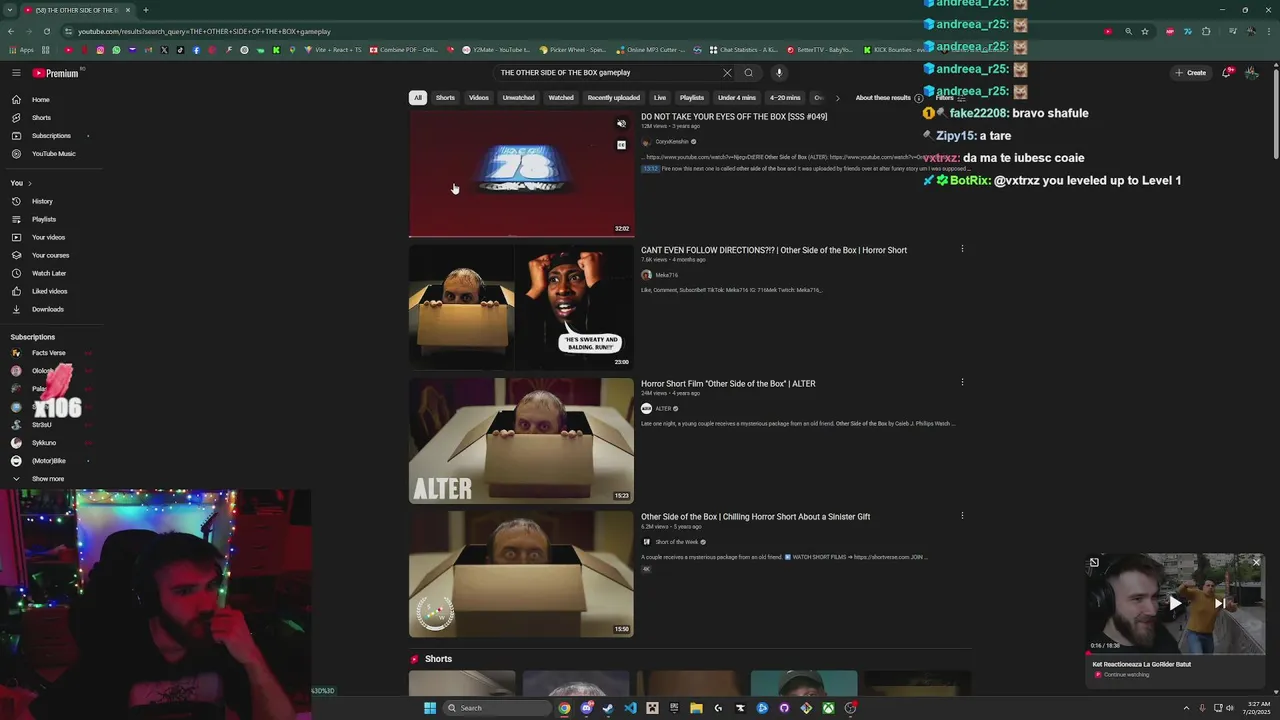Viewport: 1280px width, 720px height.
Task: Select the Shorts filter chip
Action: click(445, 98)
